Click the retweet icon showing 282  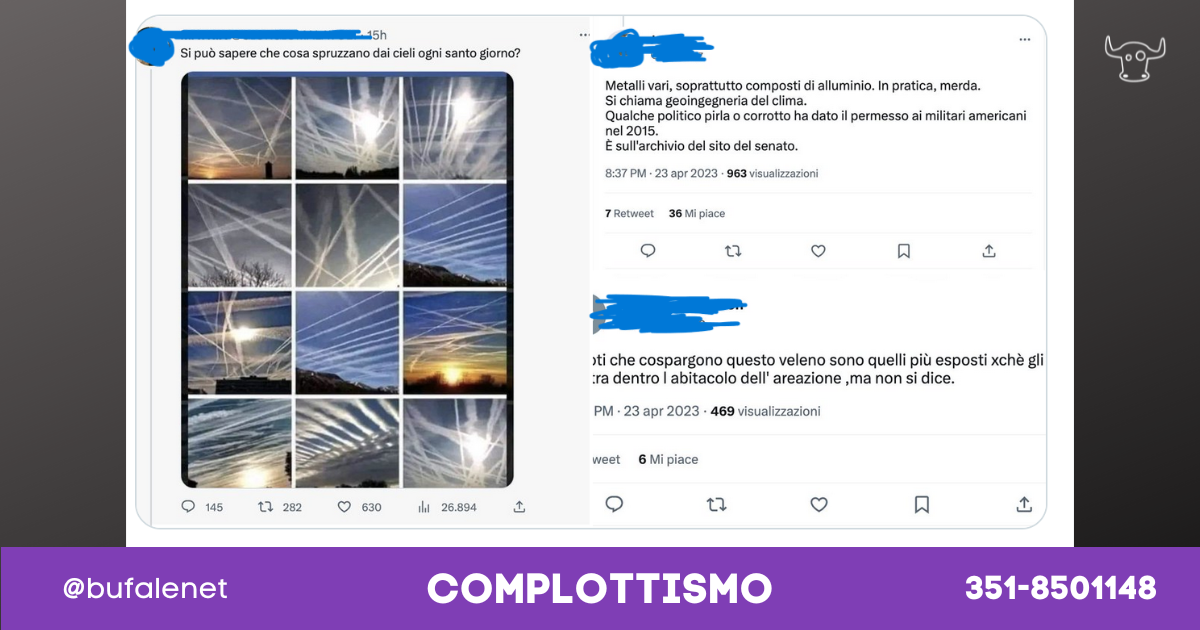[x=265, y=507]
